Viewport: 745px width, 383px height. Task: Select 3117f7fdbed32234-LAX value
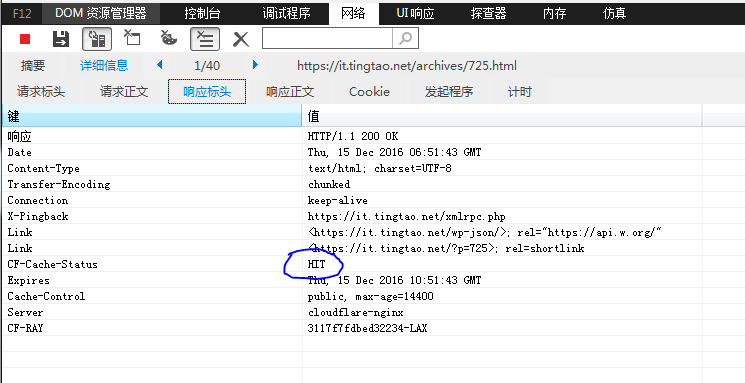tap(367, 328)
